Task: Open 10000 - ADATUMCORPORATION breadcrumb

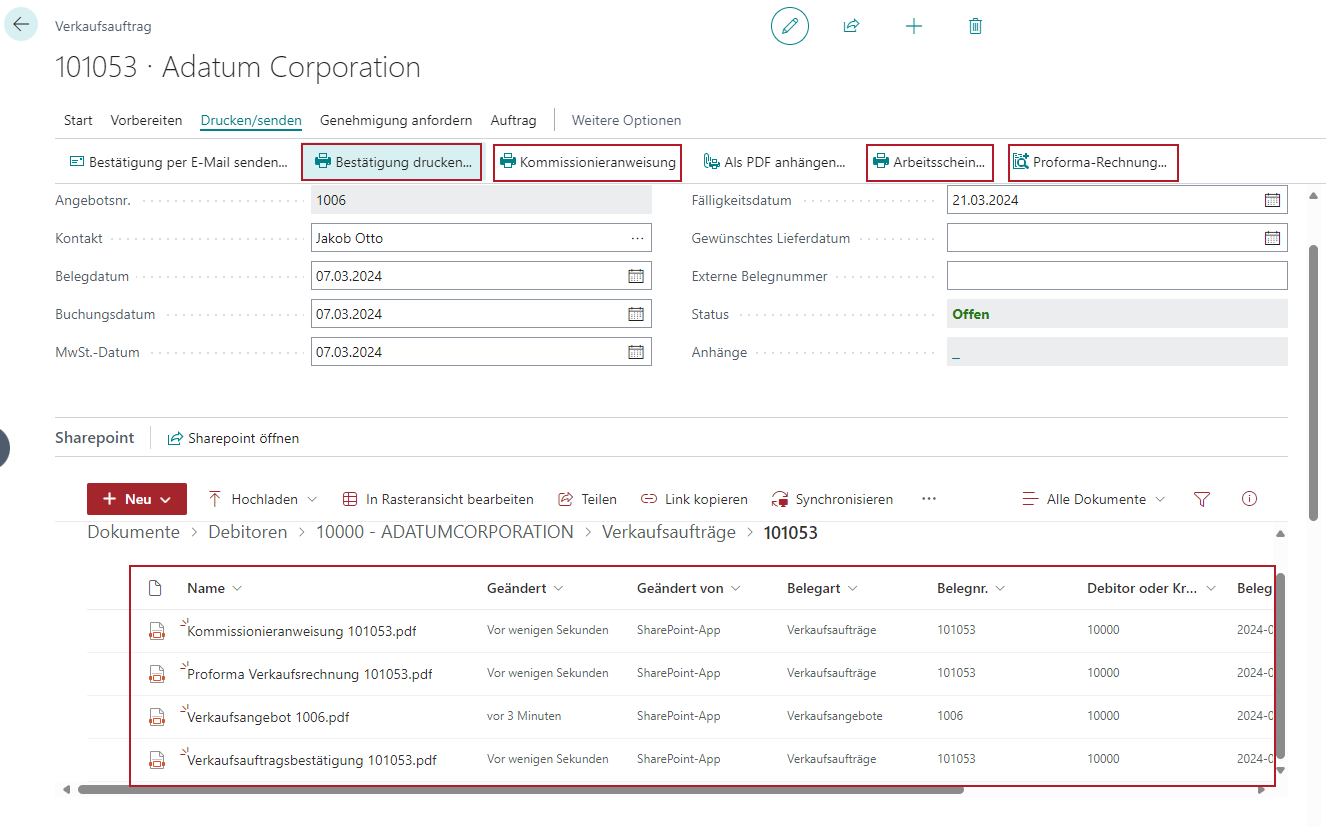Action: (x=445, y=532)
